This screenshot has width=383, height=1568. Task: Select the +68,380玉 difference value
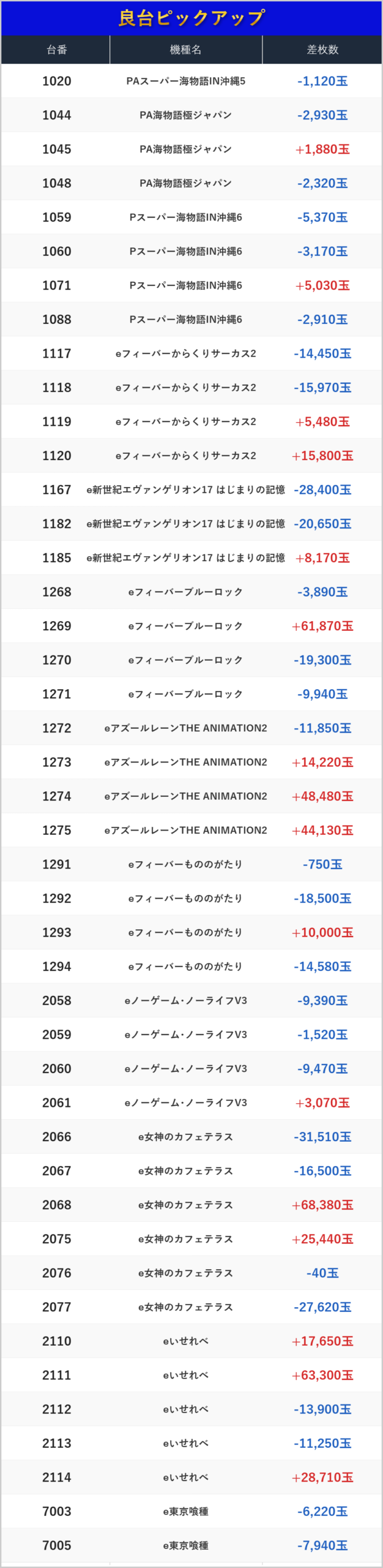(322, 1205)
